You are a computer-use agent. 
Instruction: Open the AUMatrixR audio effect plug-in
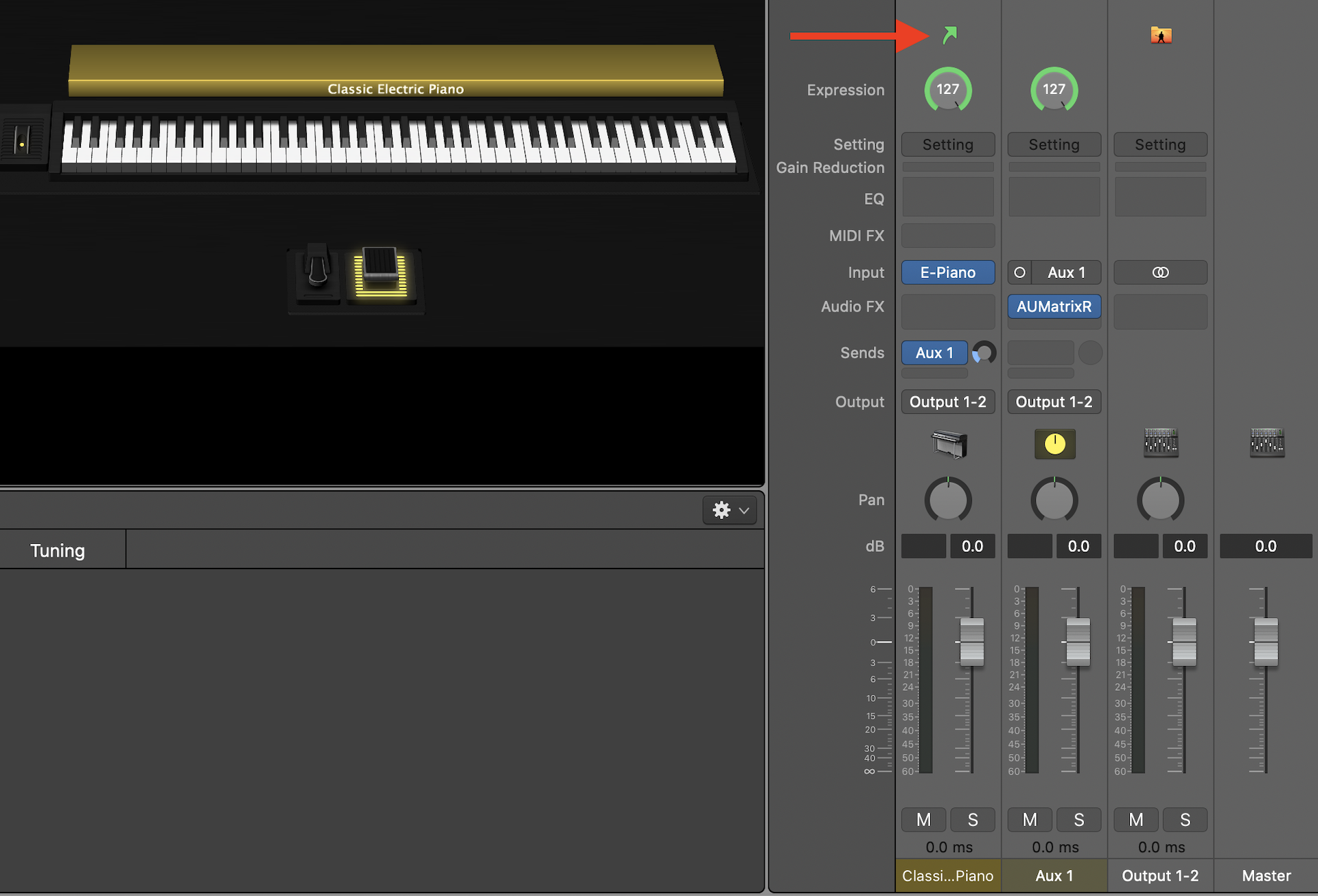1054,306
